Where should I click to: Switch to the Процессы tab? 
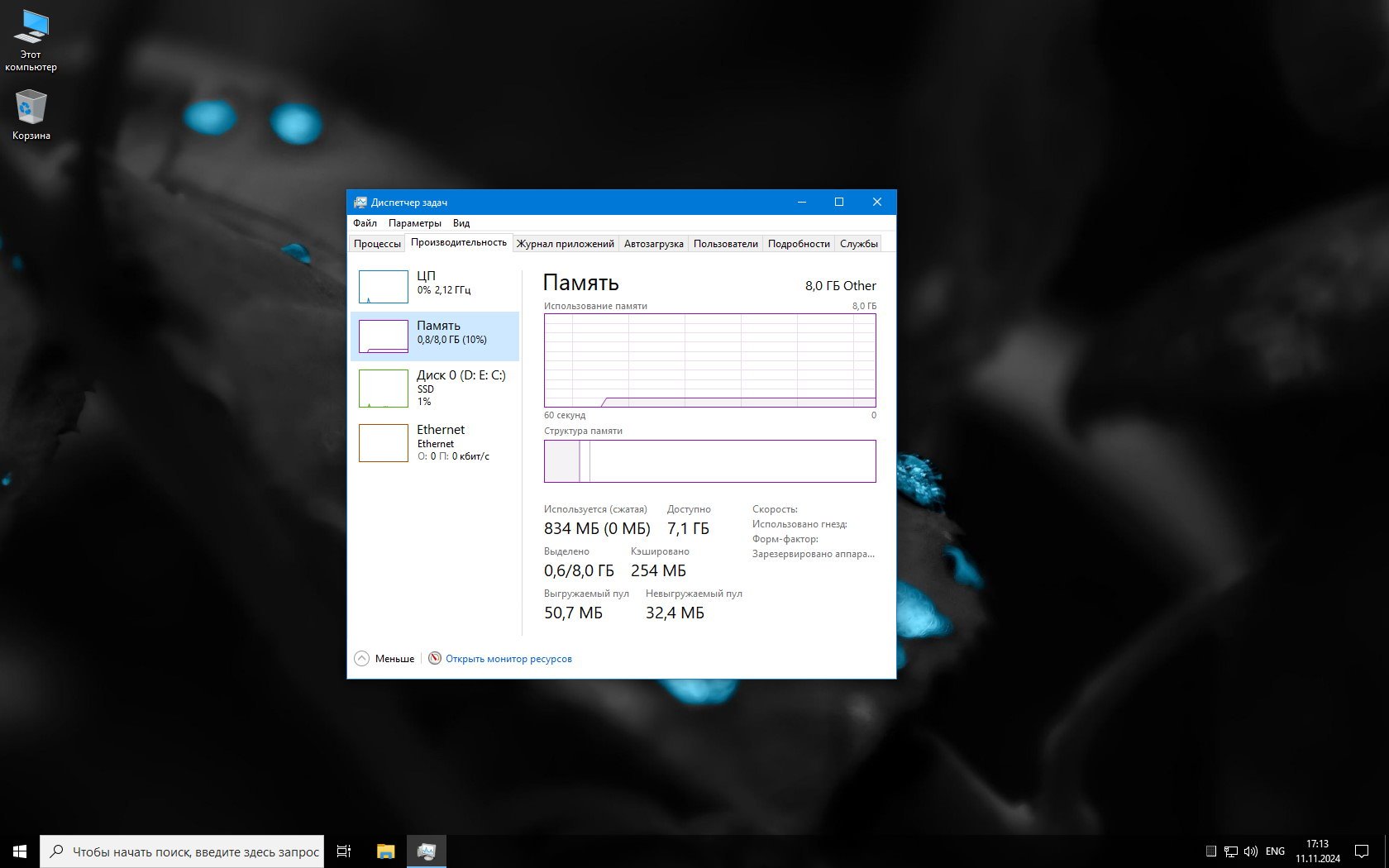click(377, 244)
